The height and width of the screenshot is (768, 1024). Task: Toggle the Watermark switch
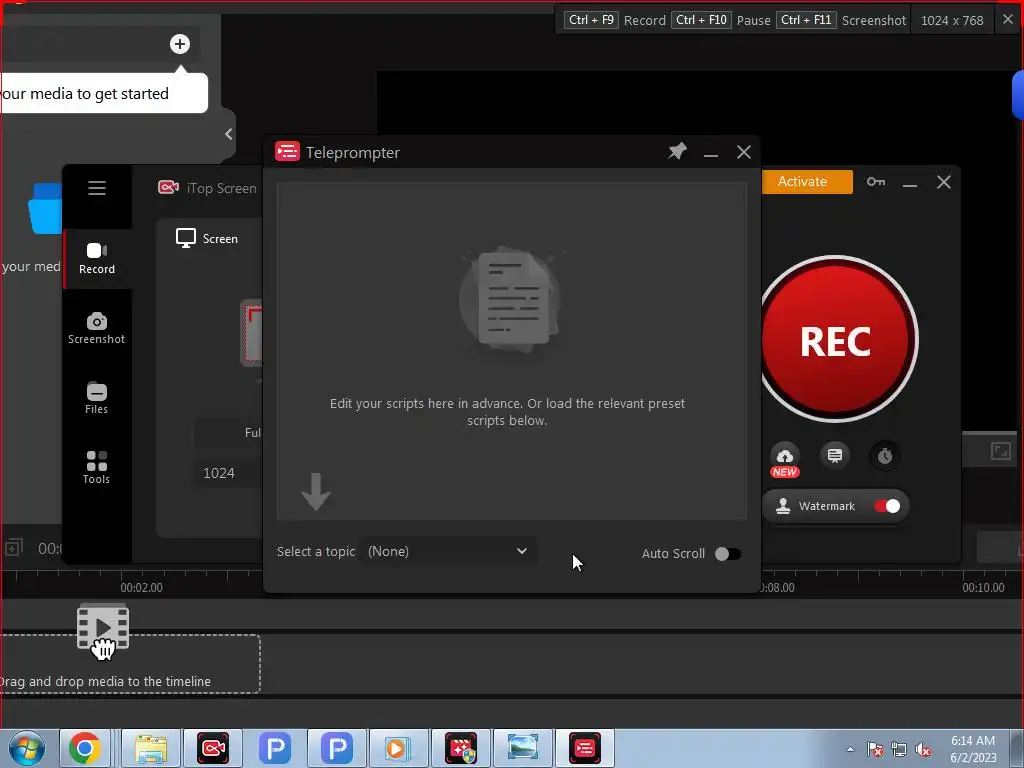click(x=887, y=506)
